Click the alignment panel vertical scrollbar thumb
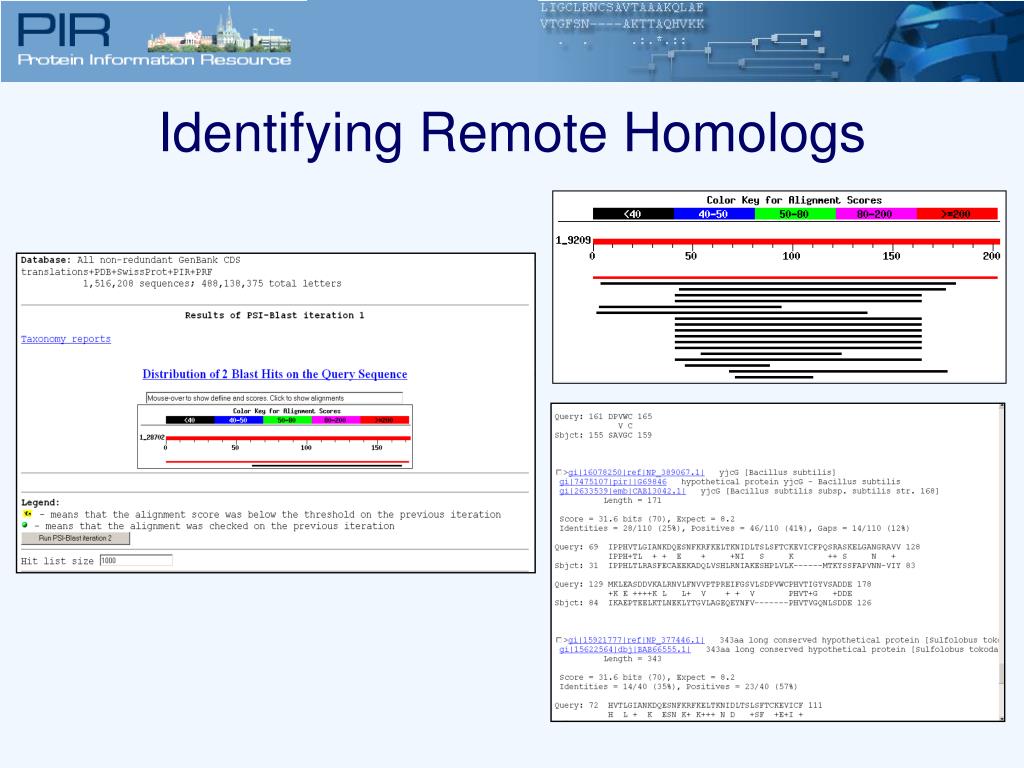1024x768 pixels. [x=1001, y=673]
